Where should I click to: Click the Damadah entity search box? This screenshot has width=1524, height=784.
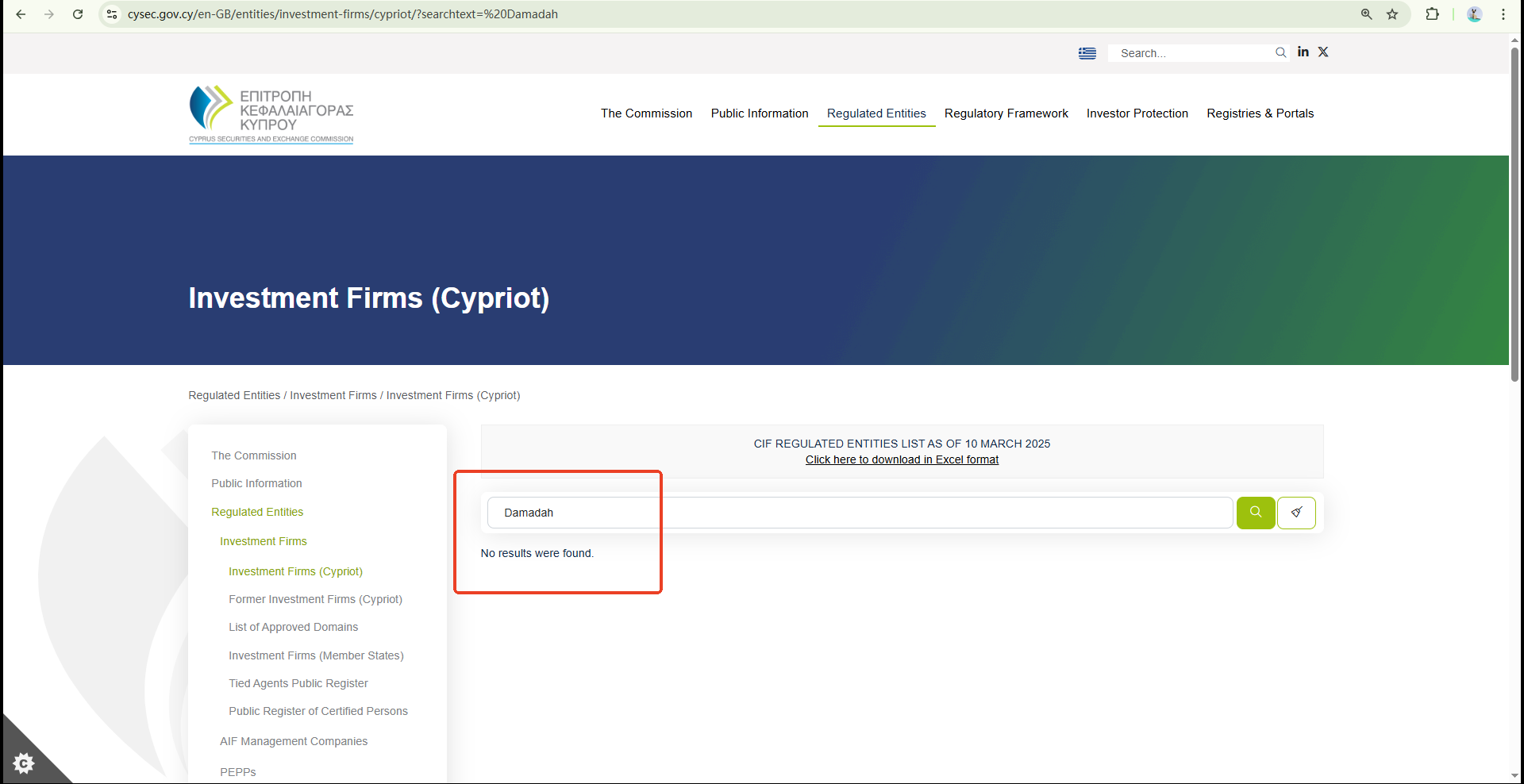coord(860,513)
